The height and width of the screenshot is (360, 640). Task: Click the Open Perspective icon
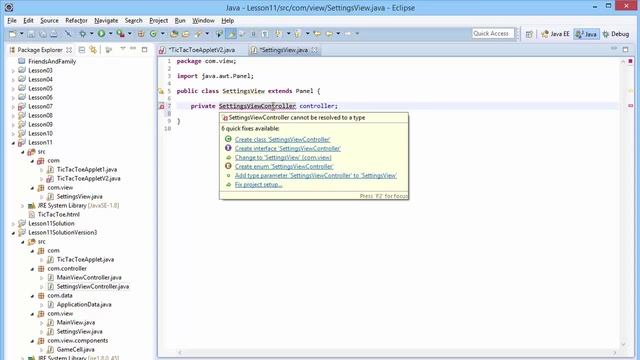point(529,34)
